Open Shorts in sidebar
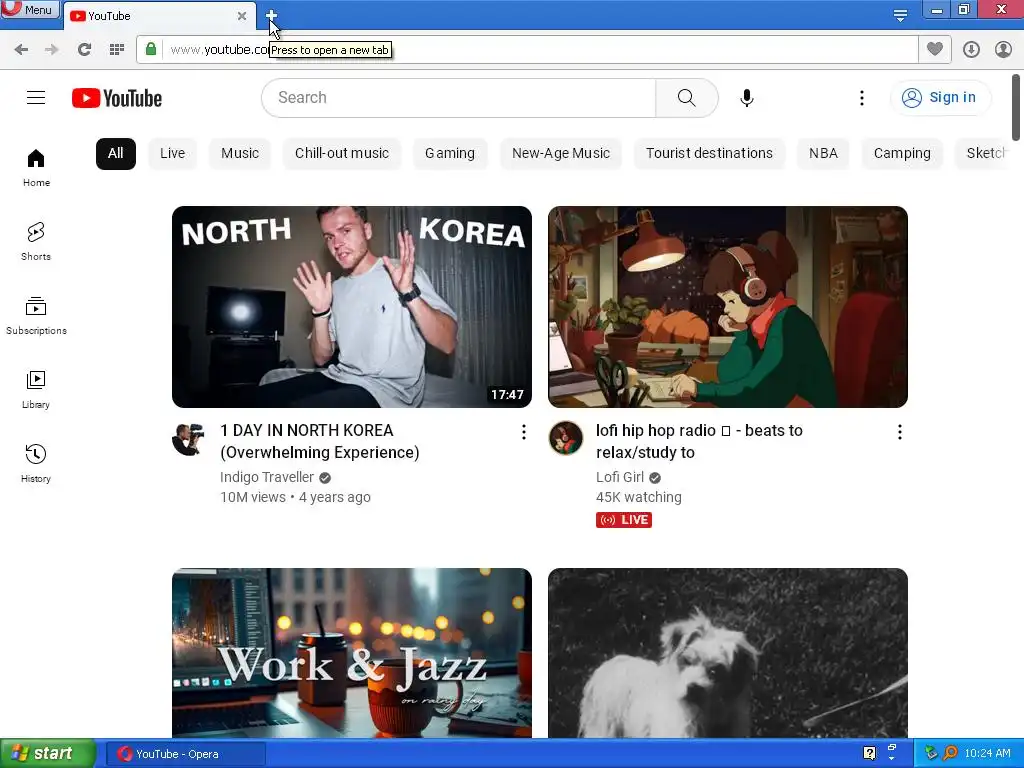 [x=36, y=242]
